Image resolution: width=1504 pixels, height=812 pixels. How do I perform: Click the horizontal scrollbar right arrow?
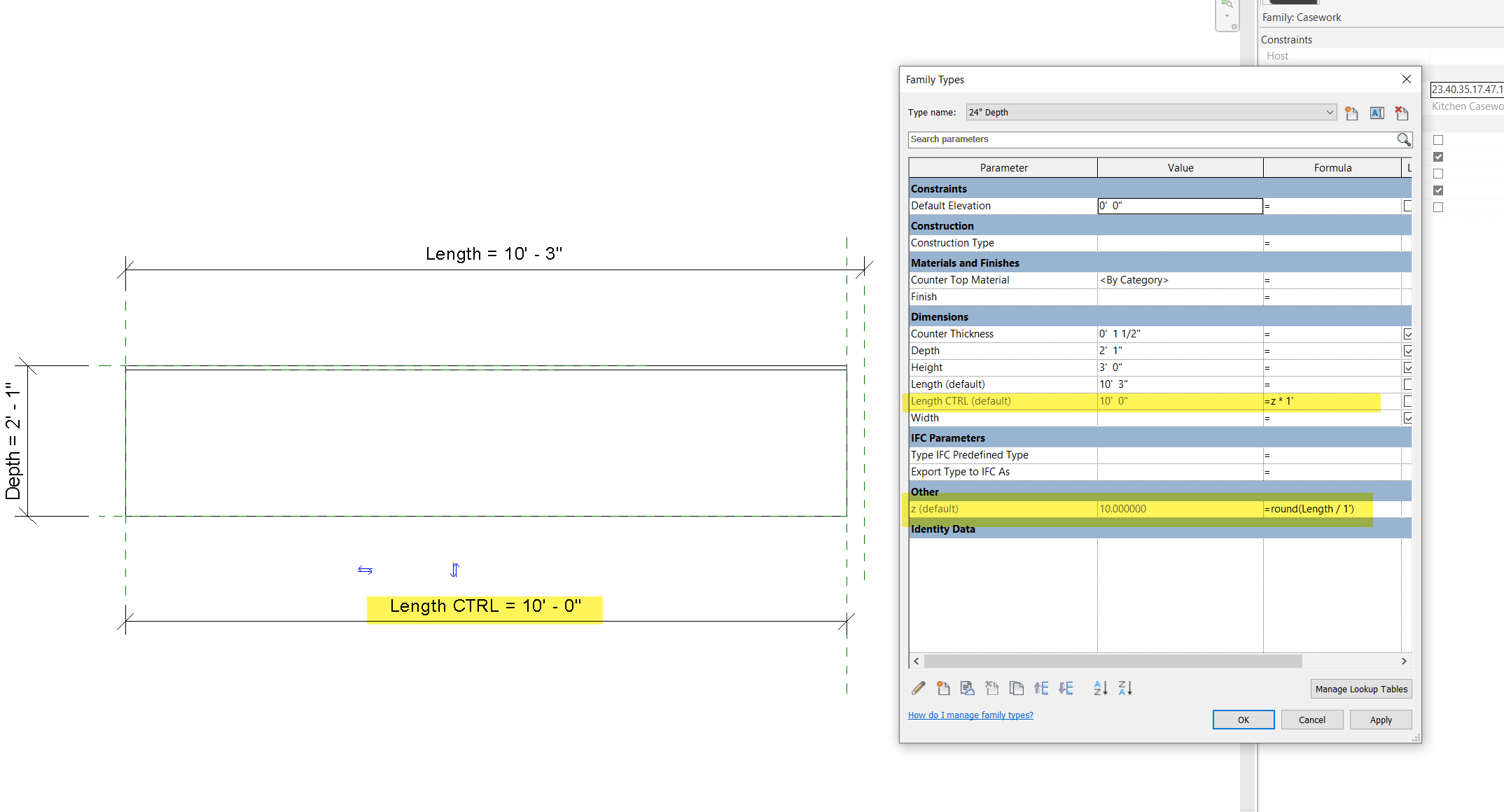pos(1404,661)
